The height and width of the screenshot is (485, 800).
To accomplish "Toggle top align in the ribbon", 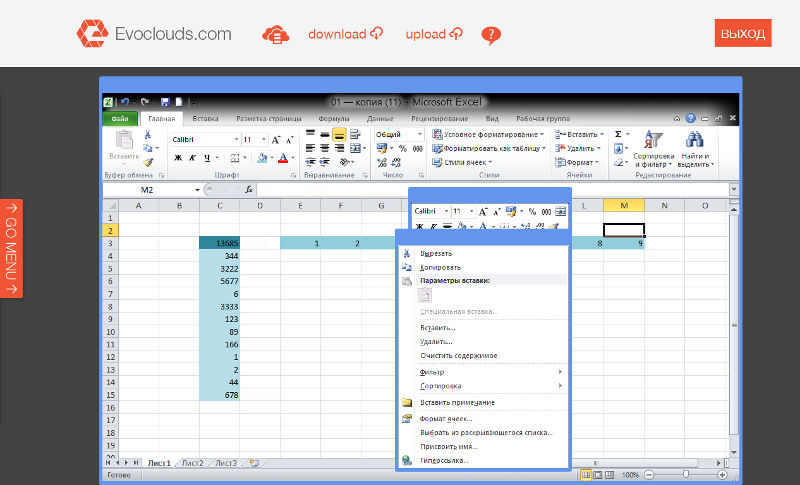I will coord(310,134).
